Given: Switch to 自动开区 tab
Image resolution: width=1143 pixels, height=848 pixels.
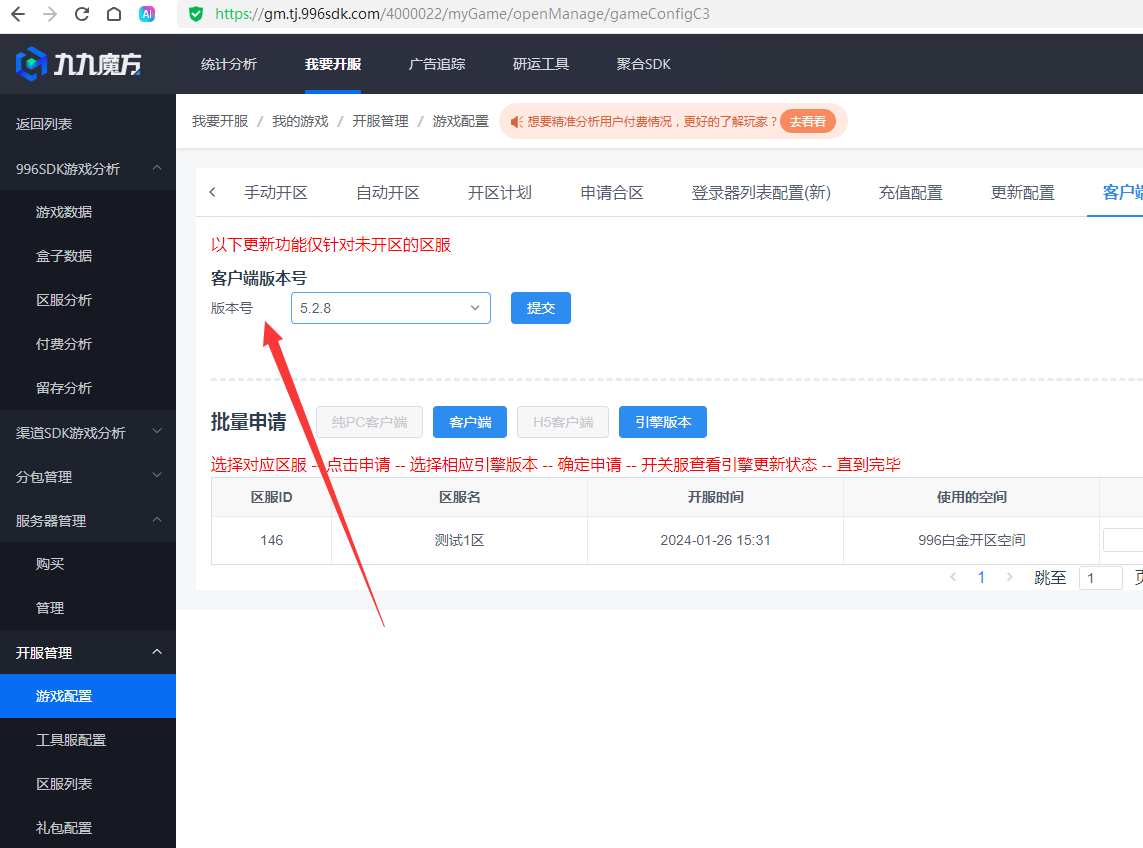Looking at the screenshot, I should coord(388,192).
